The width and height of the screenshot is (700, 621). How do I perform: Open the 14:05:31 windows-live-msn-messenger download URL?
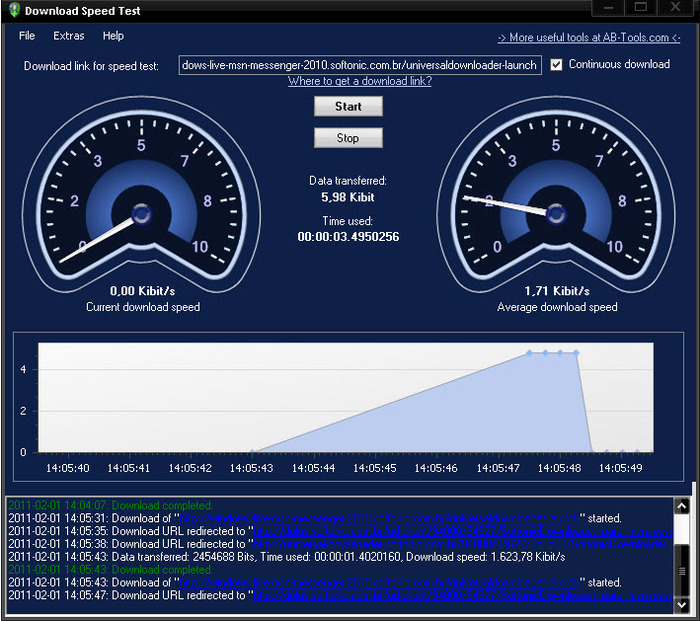[x=379, y=519]
